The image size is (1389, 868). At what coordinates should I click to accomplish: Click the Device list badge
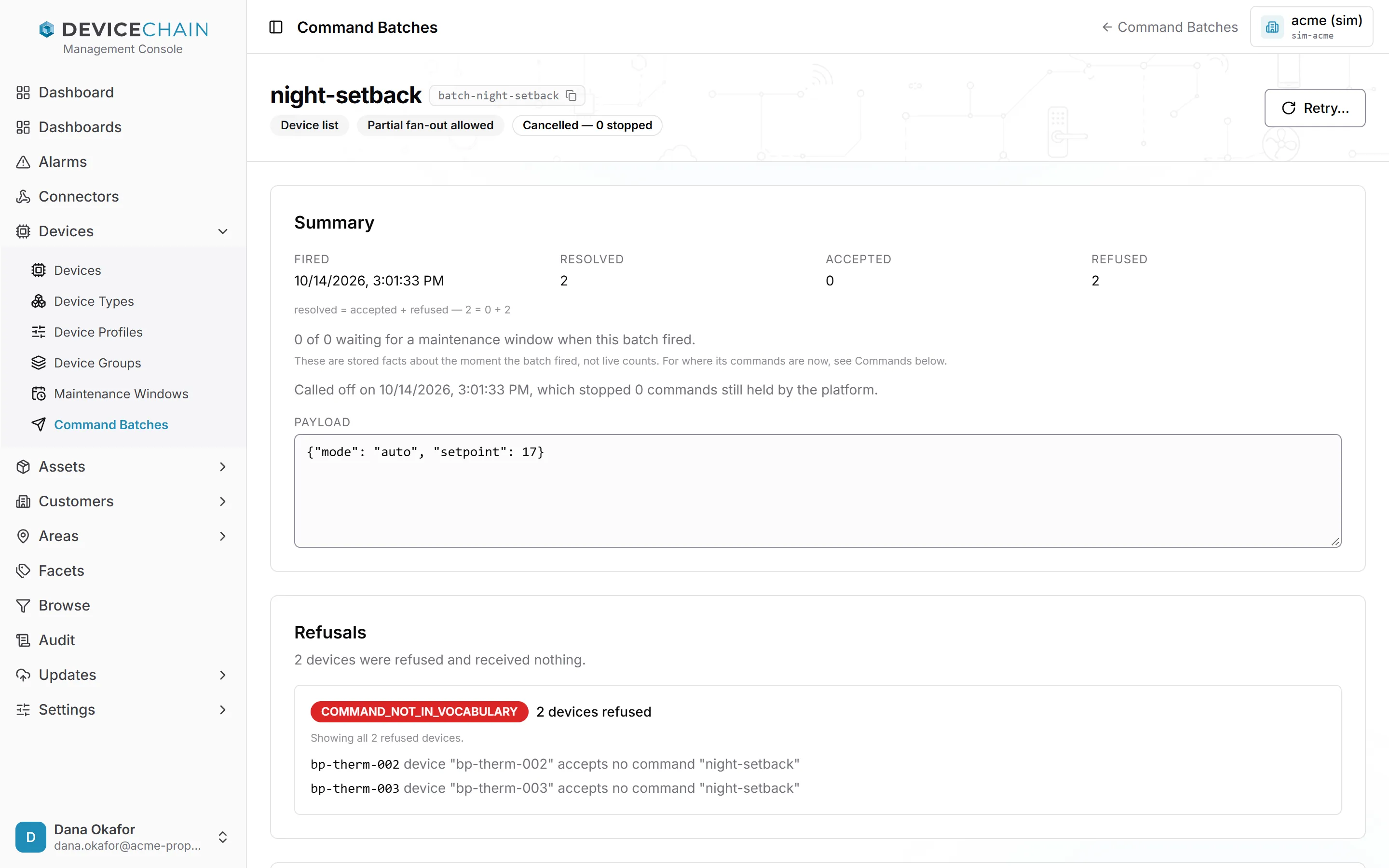(309, 125)
